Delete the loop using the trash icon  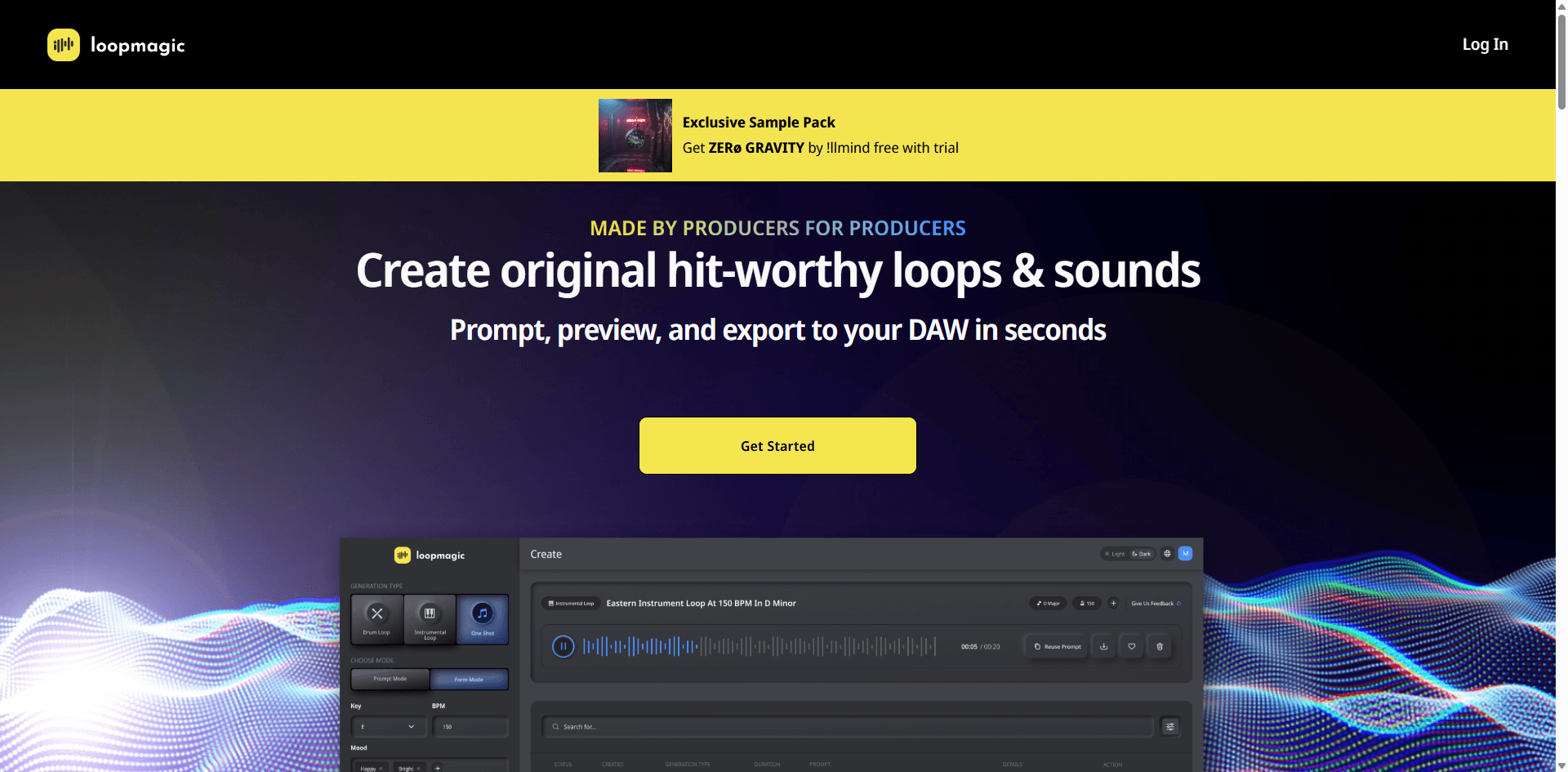(1160, 646)
